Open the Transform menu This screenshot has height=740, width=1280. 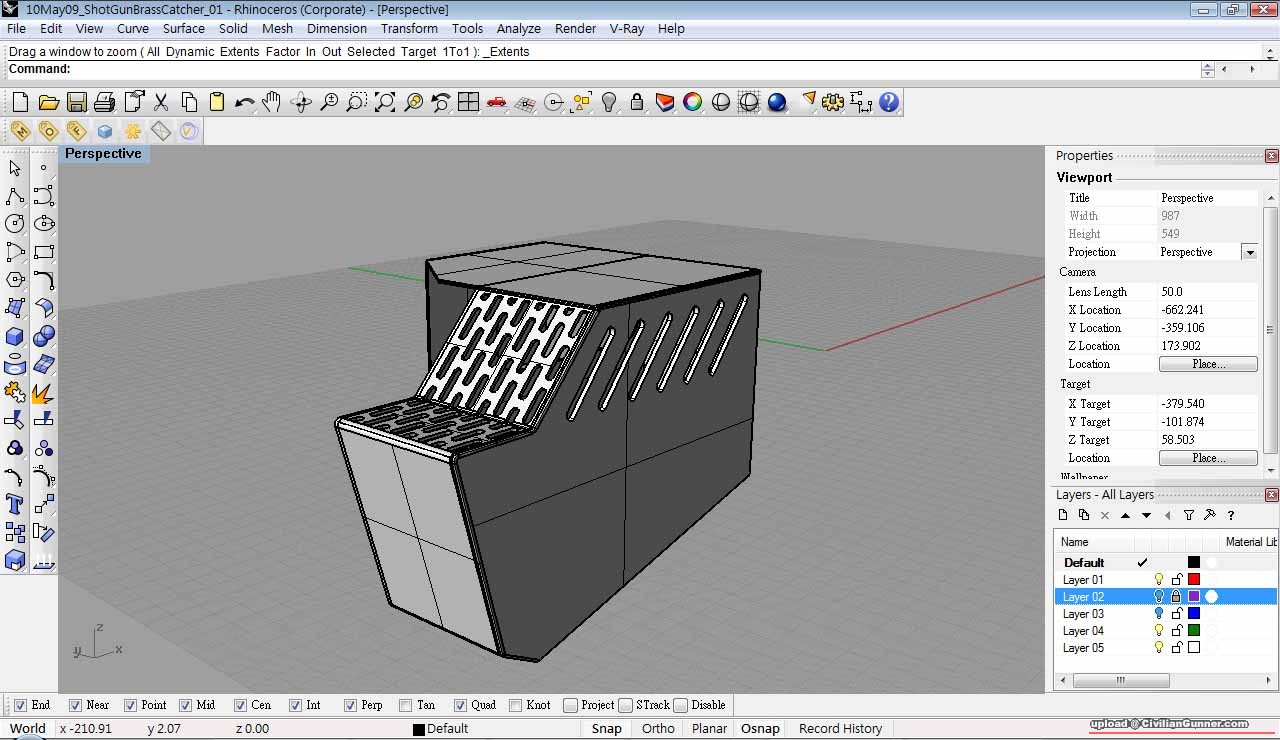point(409,29)
